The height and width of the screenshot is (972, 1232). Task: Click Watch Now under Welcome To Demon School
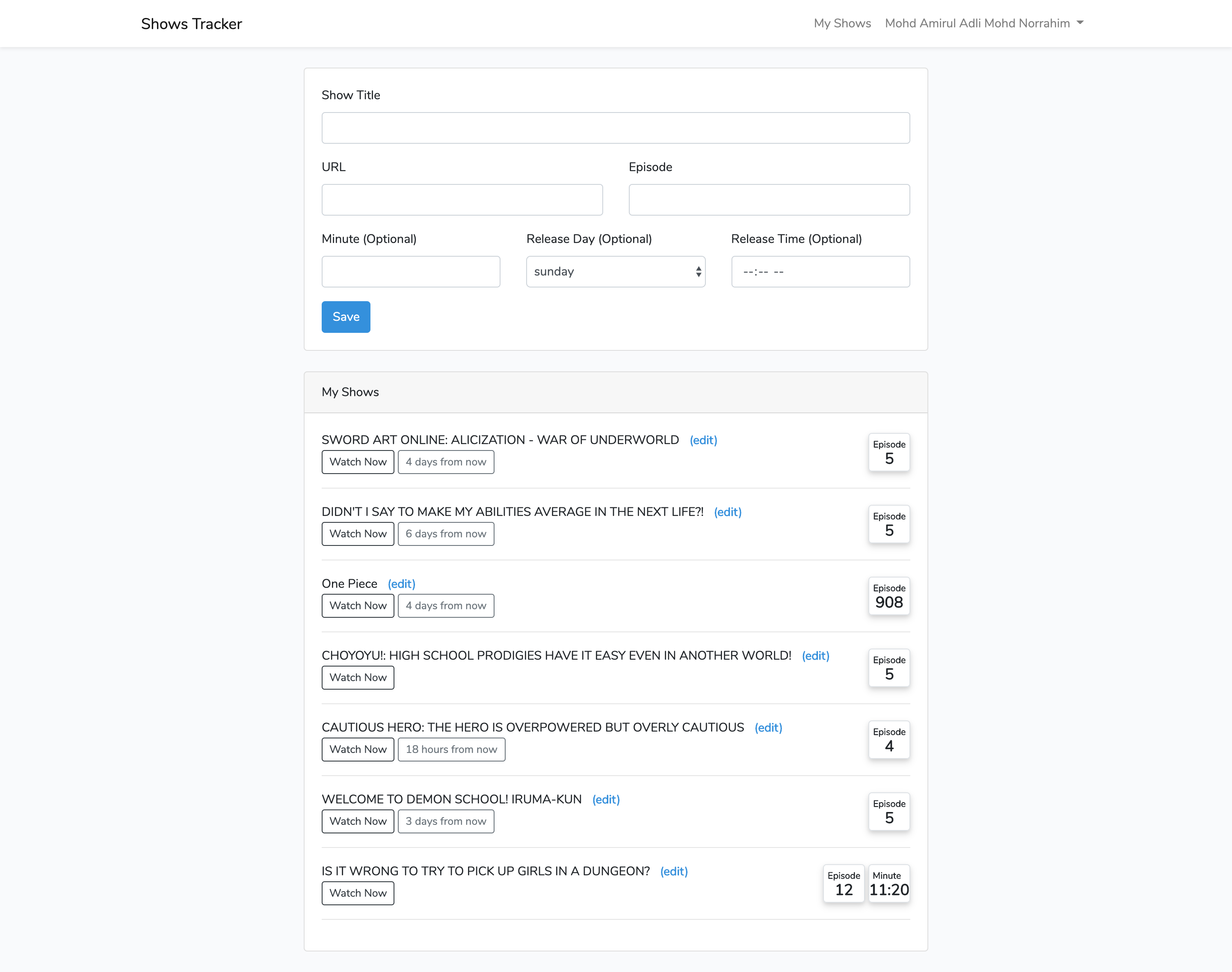click(x=357, y=821)
